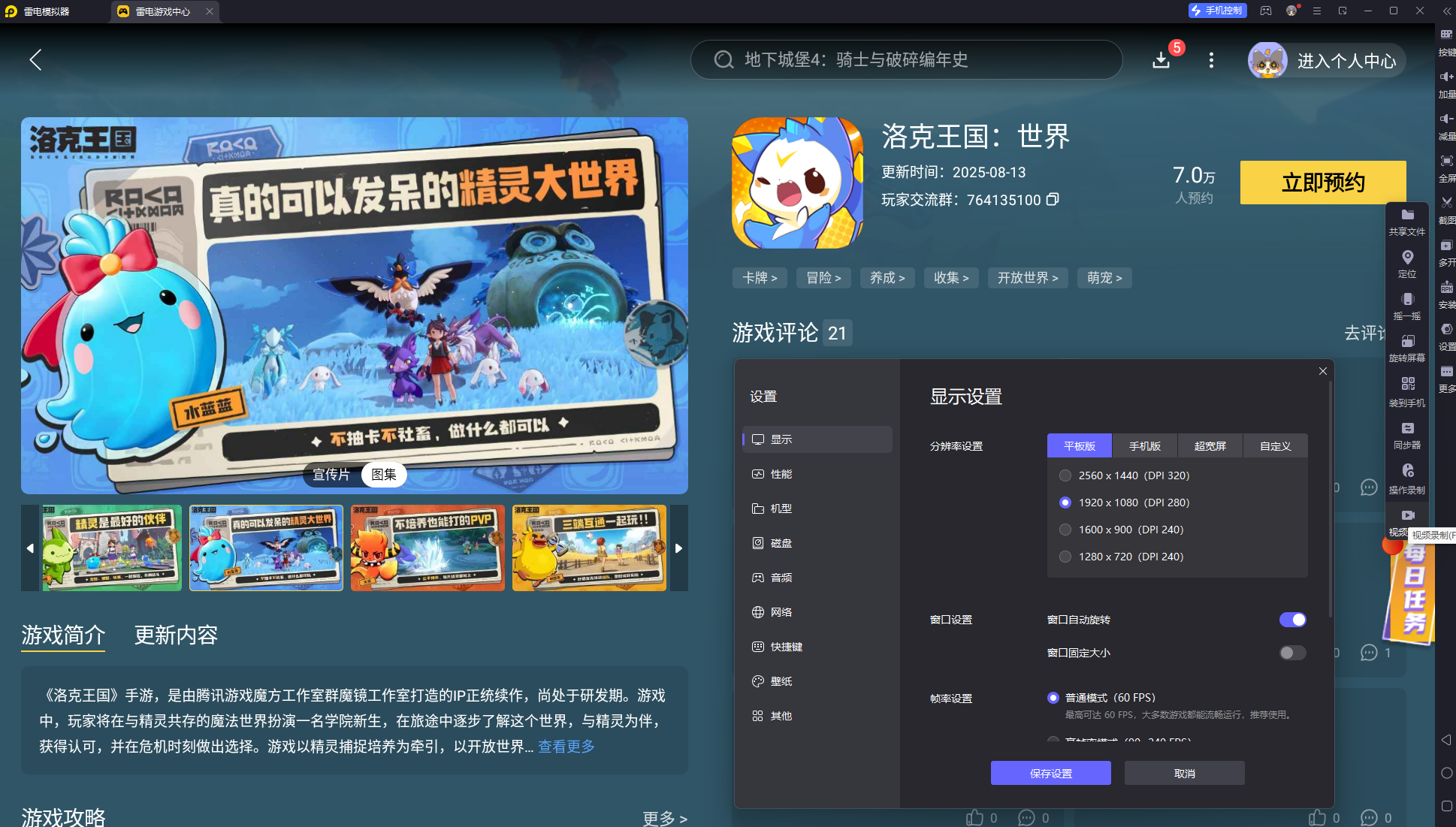Disable the 窗口自动旋转 toggle
1456x827 pixels.
(x=1292, y=620)
